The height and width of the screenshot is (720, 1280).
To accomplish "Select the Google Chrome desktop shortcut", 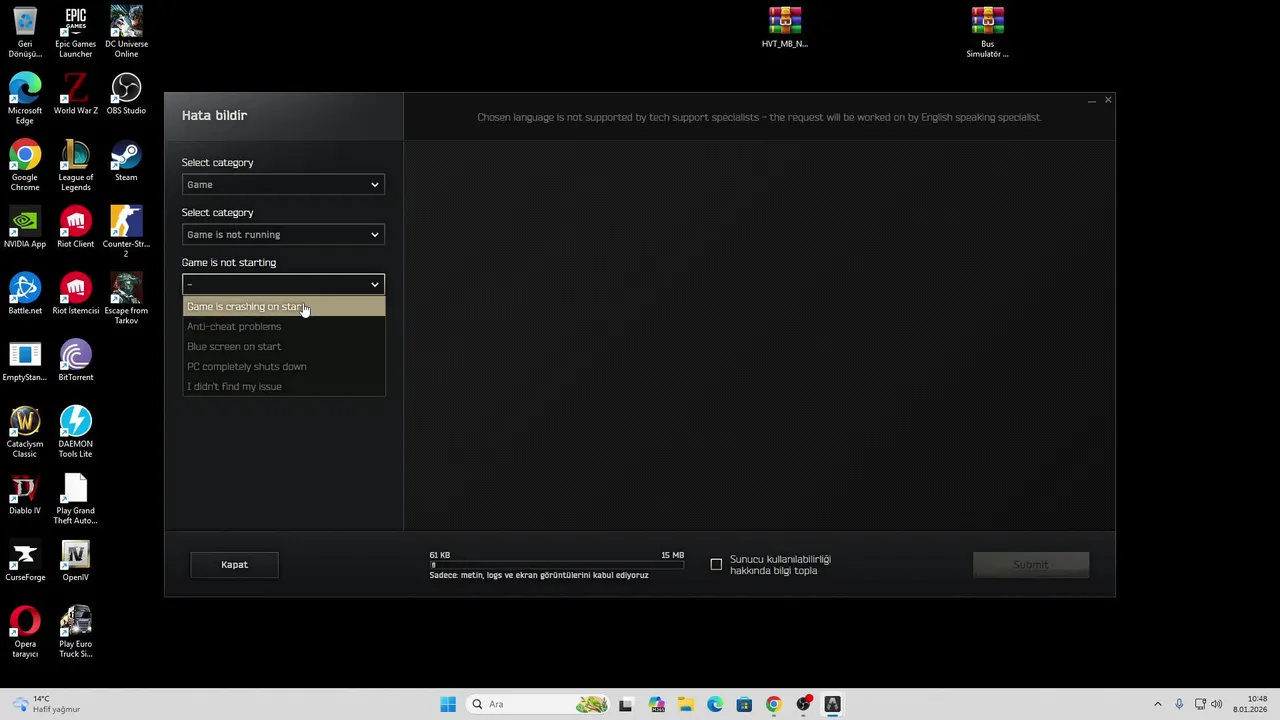I will [x=25, y=166].
